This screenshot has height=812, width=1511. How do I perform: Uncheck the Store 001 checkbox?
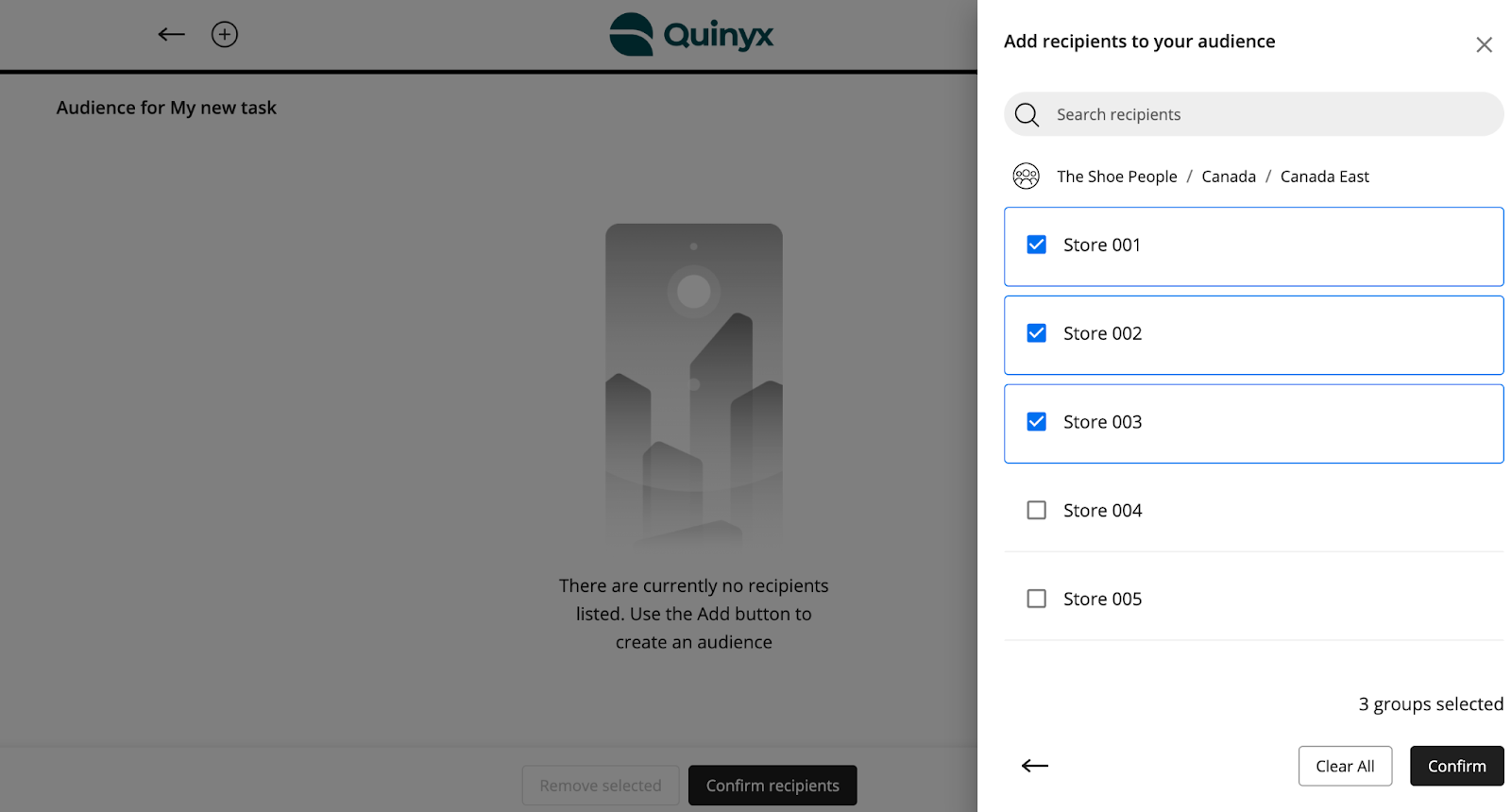(1036, 245)
